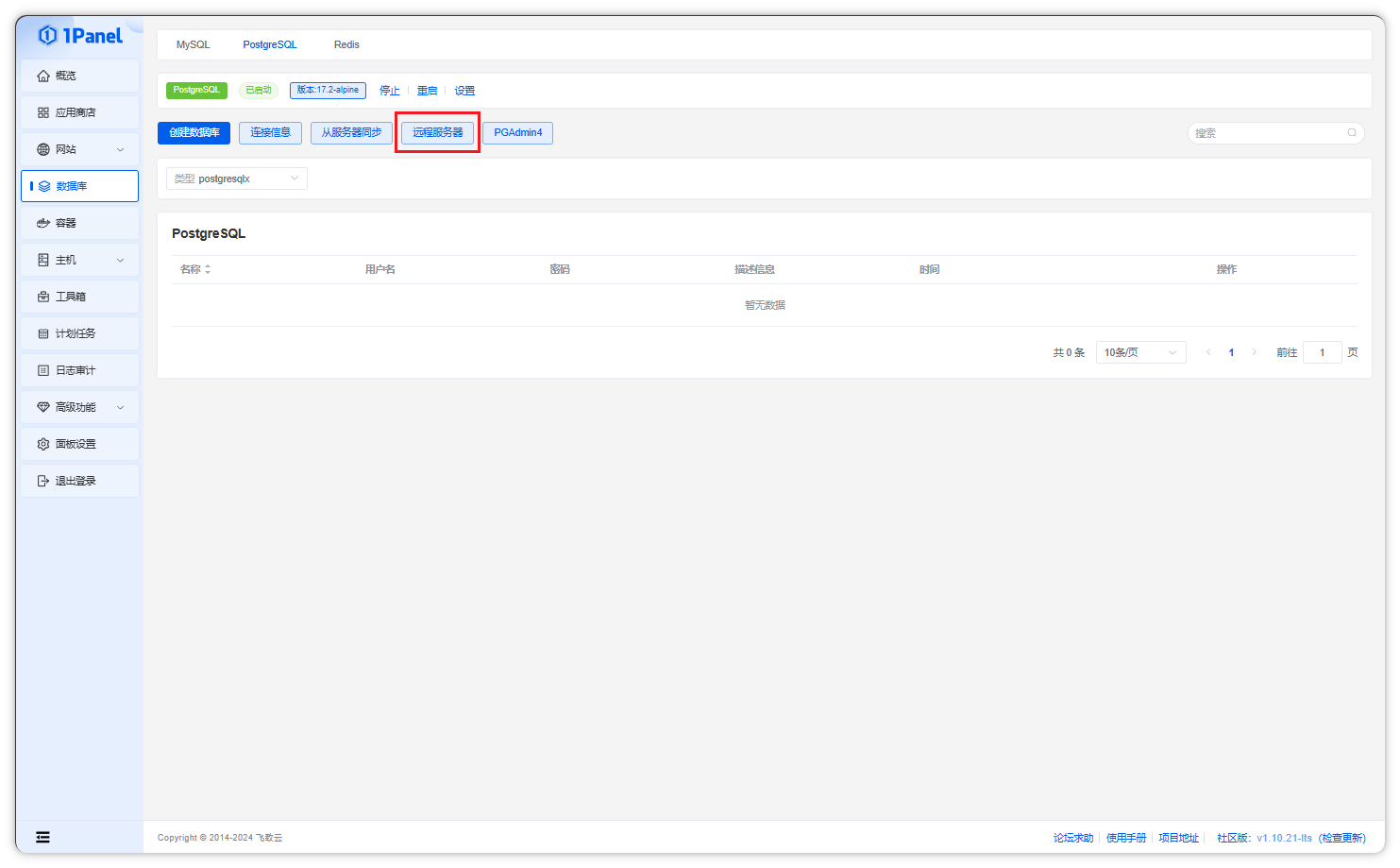The height and width of the screenshot is (868, 1400).
Task: Click the 从服务器同步 button
Action: click(x=351, y=133)
